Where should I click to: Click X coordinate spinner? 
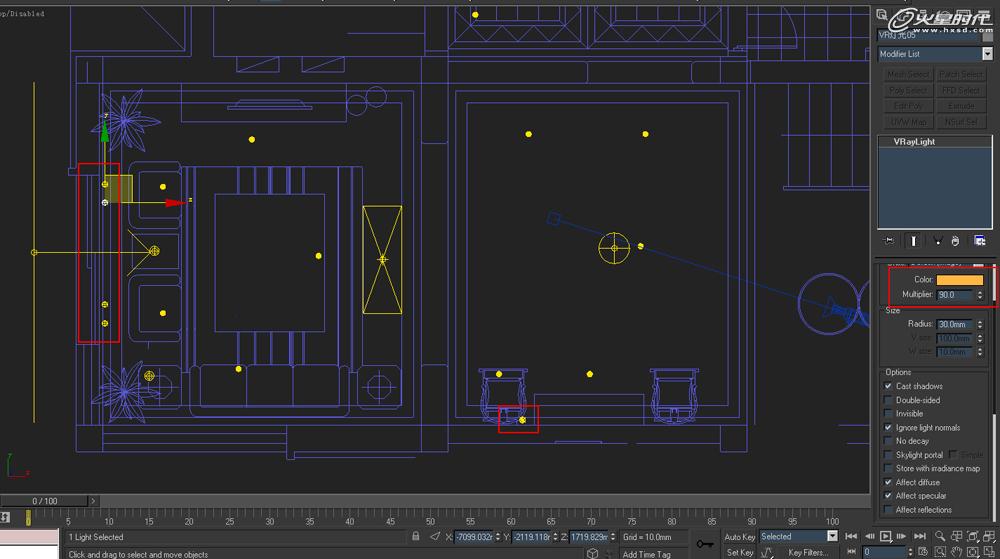coord(499,537)
